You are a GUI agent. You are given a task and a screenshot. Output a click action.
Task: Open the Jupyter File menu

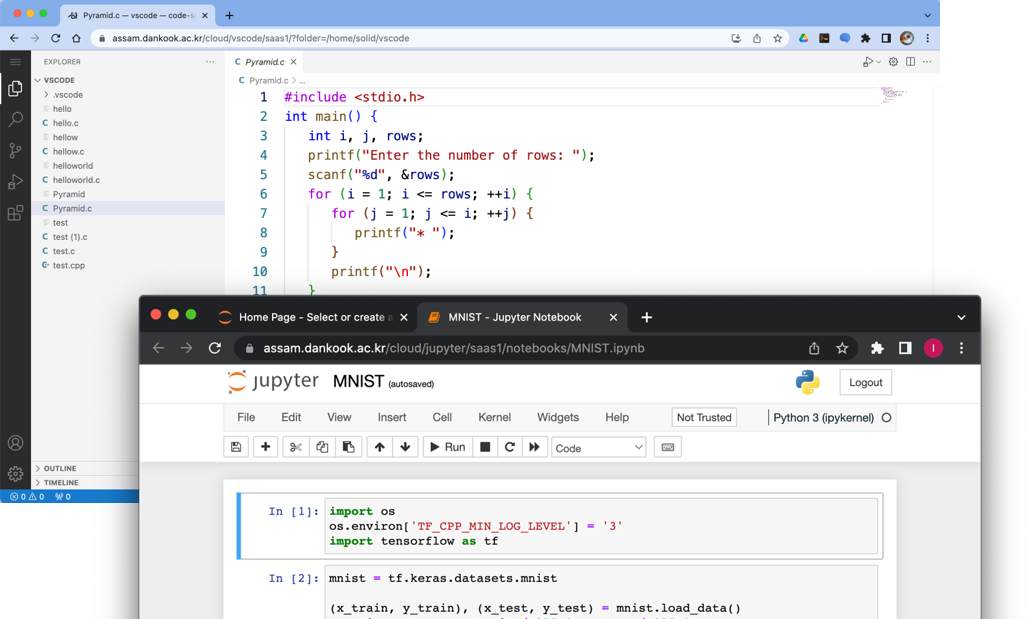click(246, 417)
